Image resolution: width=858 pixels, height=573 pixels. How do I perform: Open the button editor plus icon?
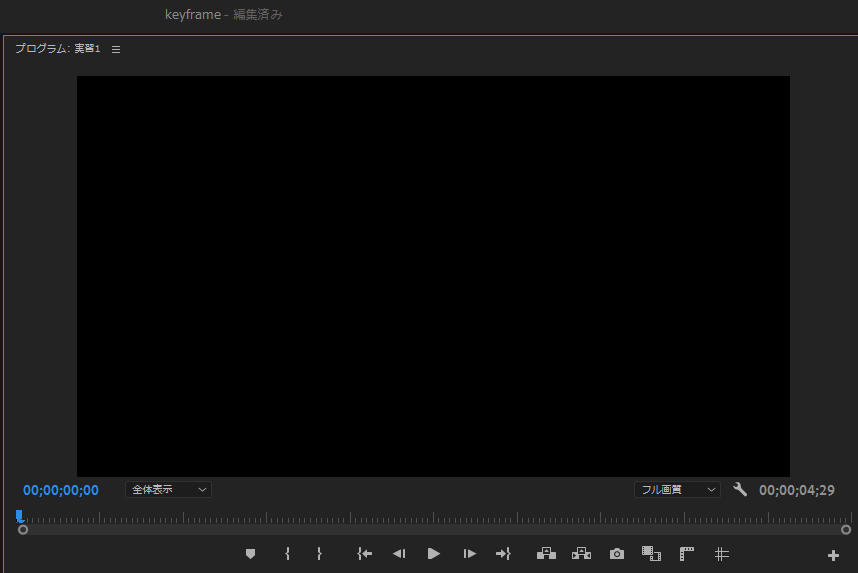[x=833, y=555]
